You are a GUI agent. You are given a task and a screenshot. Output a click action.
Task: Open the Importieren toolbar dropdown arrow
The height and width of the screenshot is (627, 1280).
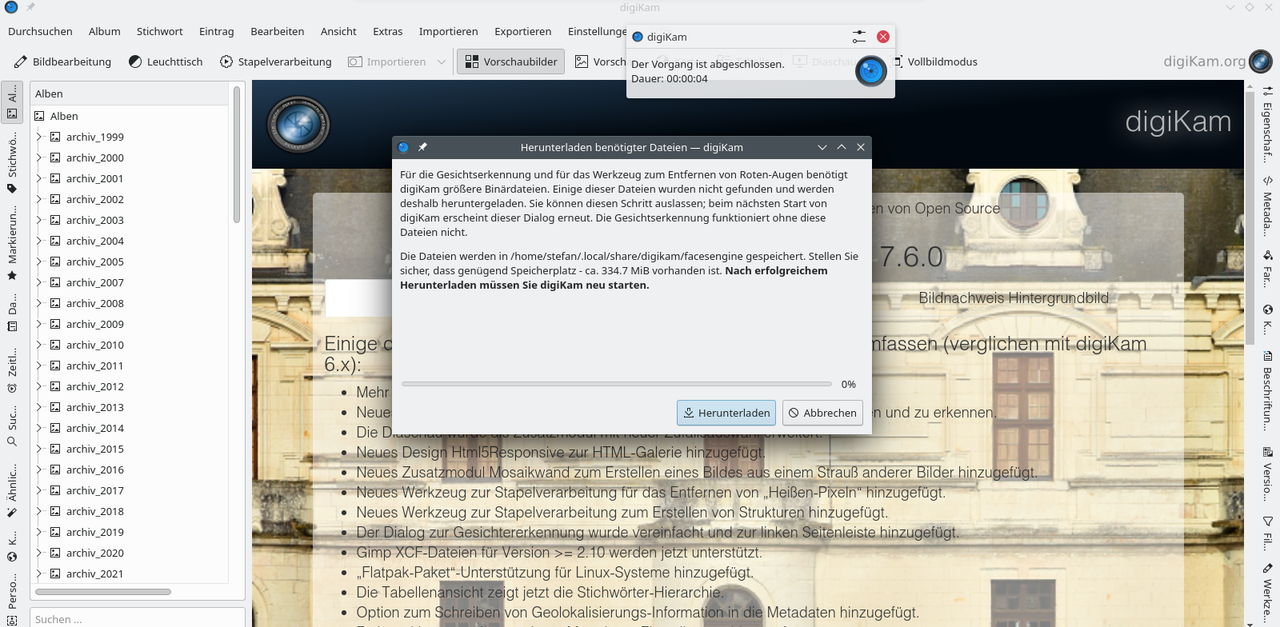point(441,62)
